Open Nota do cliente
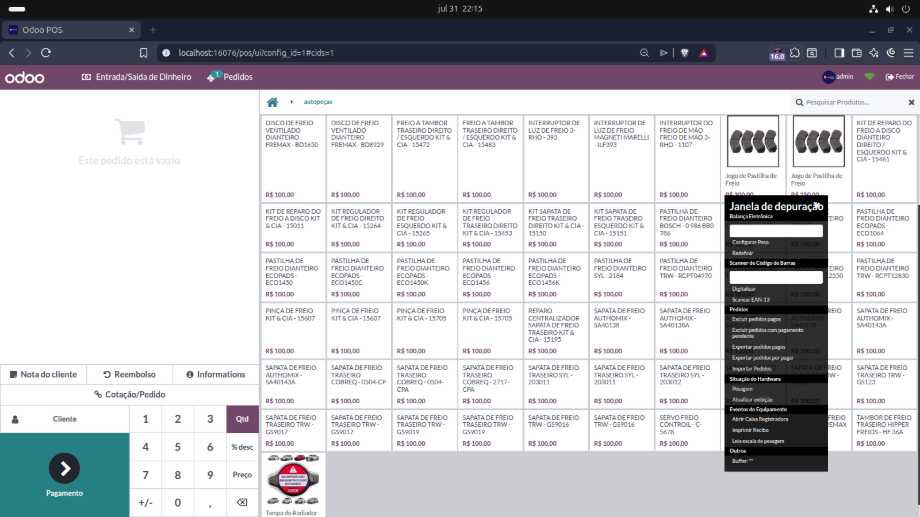 point(43,374)
